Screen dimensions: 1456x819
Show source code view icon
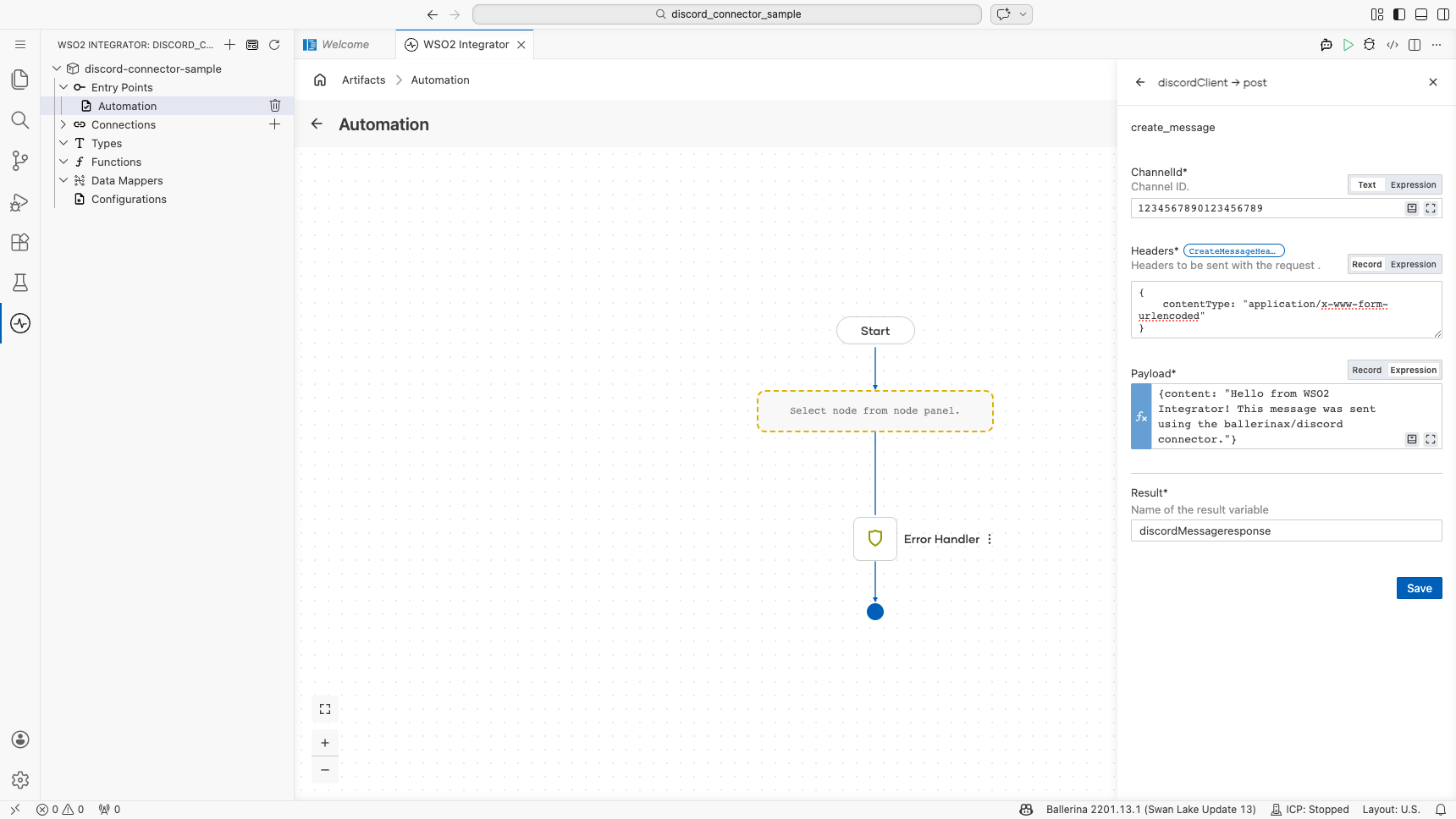point(1393,45)
